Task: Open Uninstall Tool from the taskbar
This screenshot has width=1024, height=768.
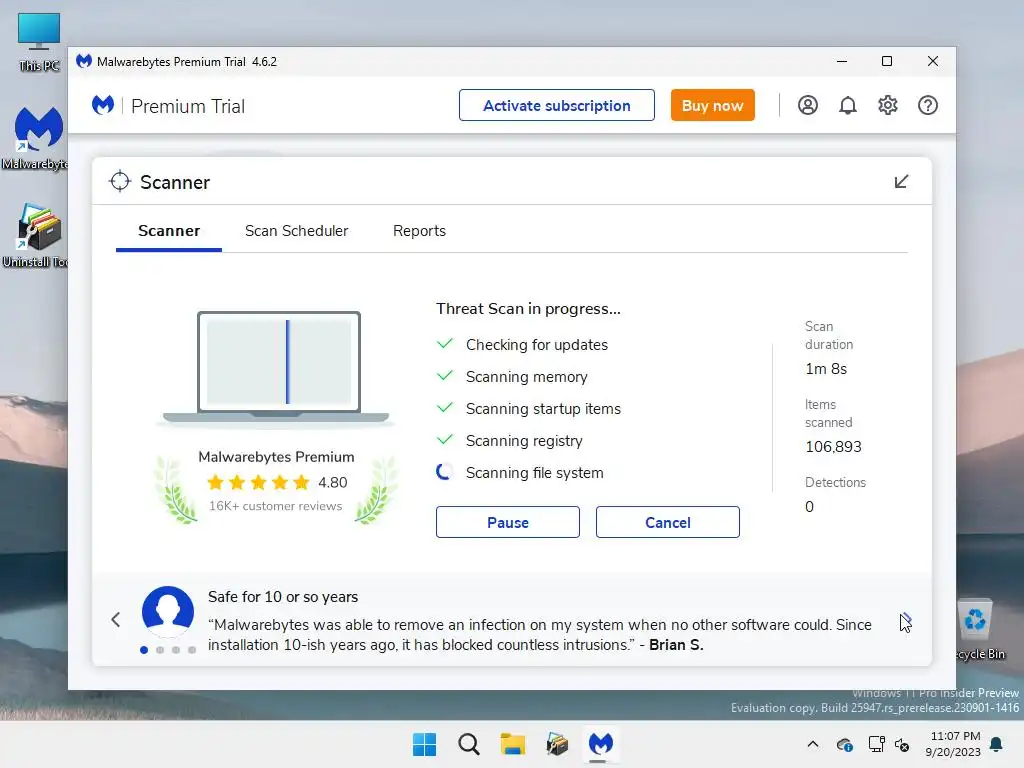Action: (557, 744)
